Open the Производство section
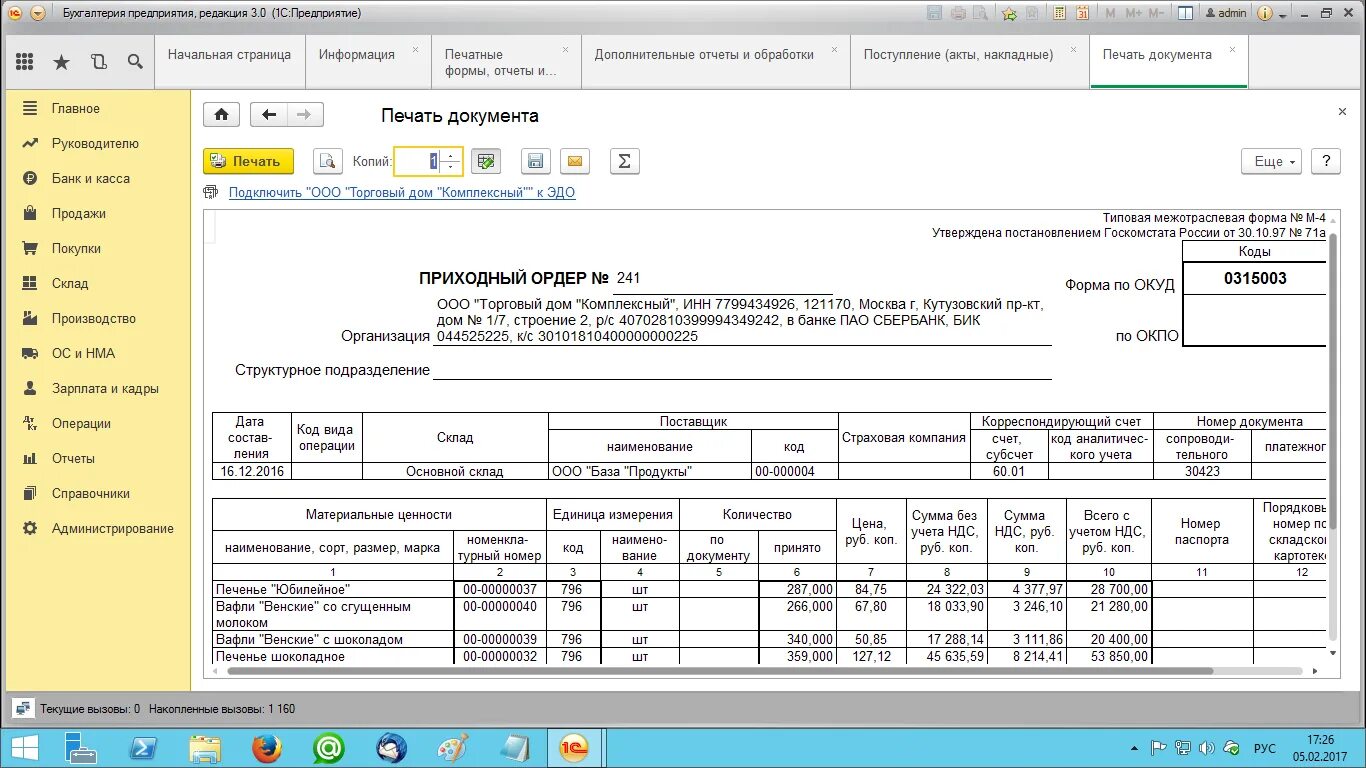 coord(96,318)
